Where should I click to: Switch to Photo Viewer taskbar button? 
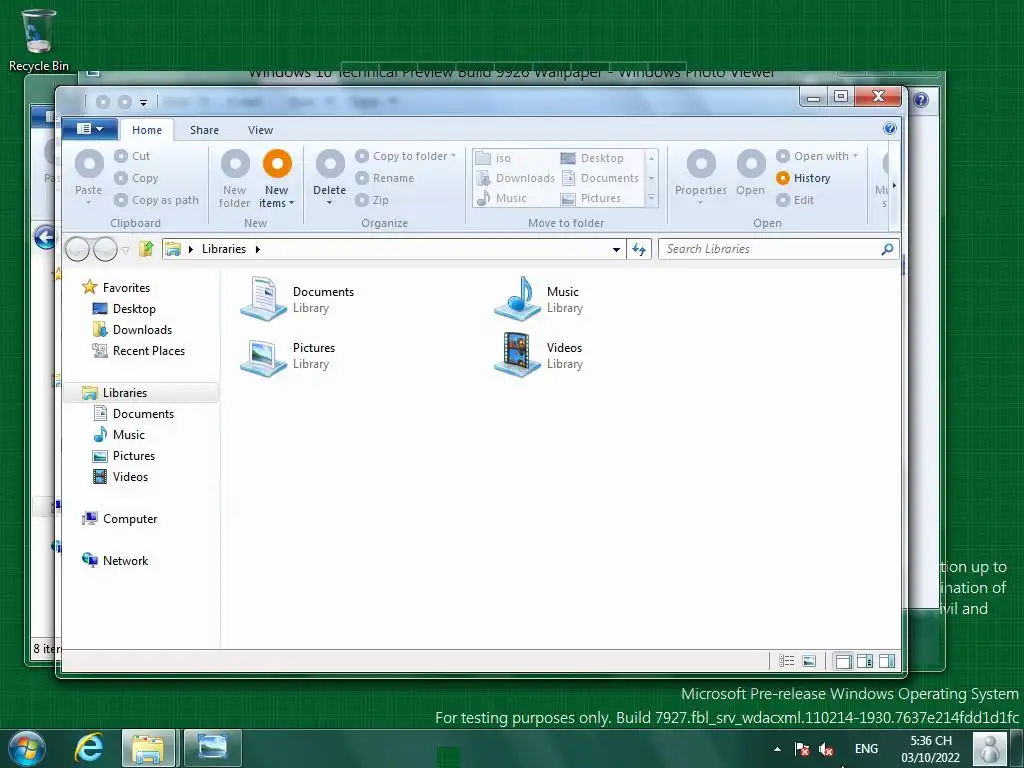(x=213, y=748)
